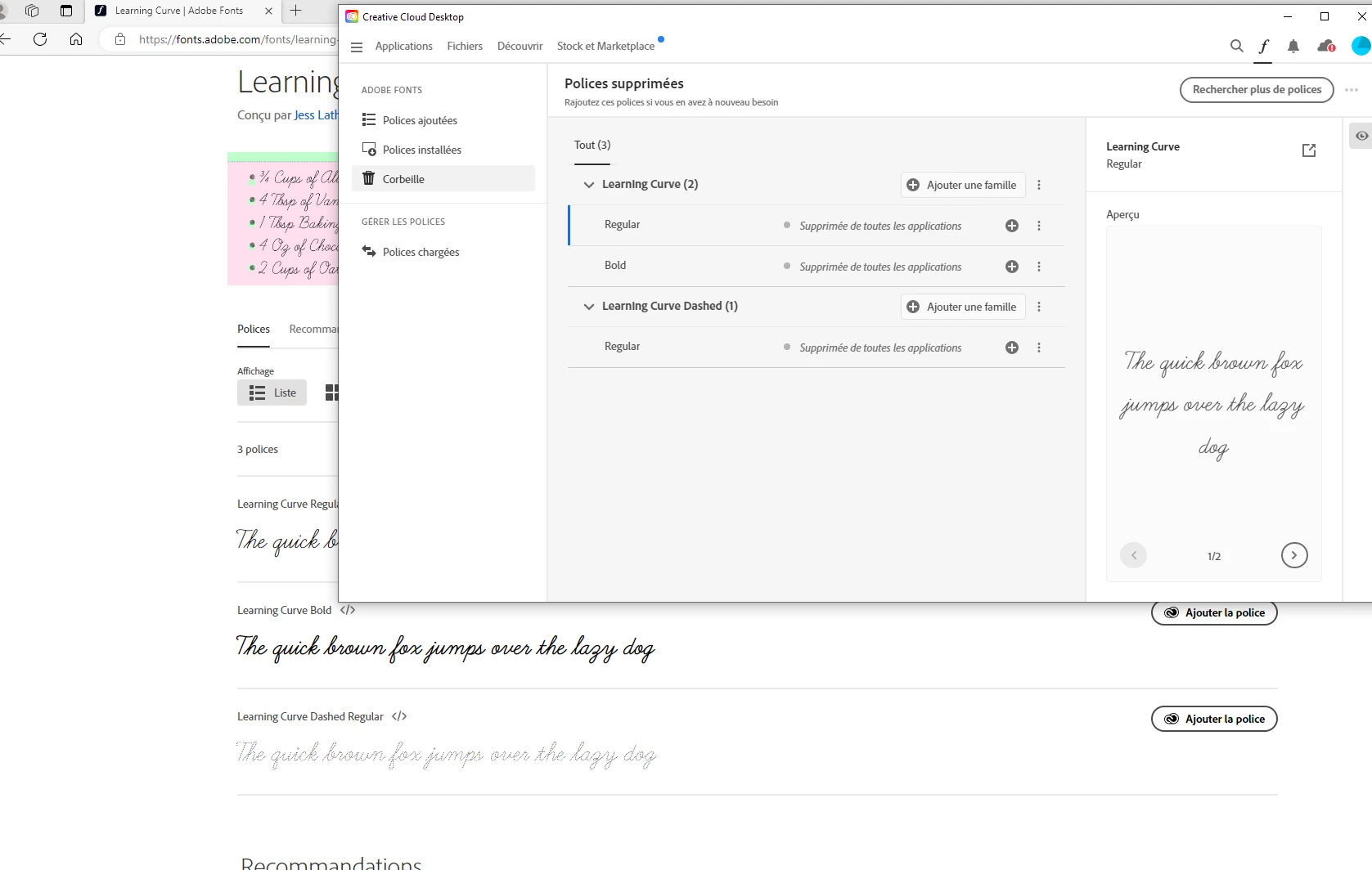Re-add Learning Curve Regular with plus icon
This screenshot has width=1372, height=870.
1012,226
